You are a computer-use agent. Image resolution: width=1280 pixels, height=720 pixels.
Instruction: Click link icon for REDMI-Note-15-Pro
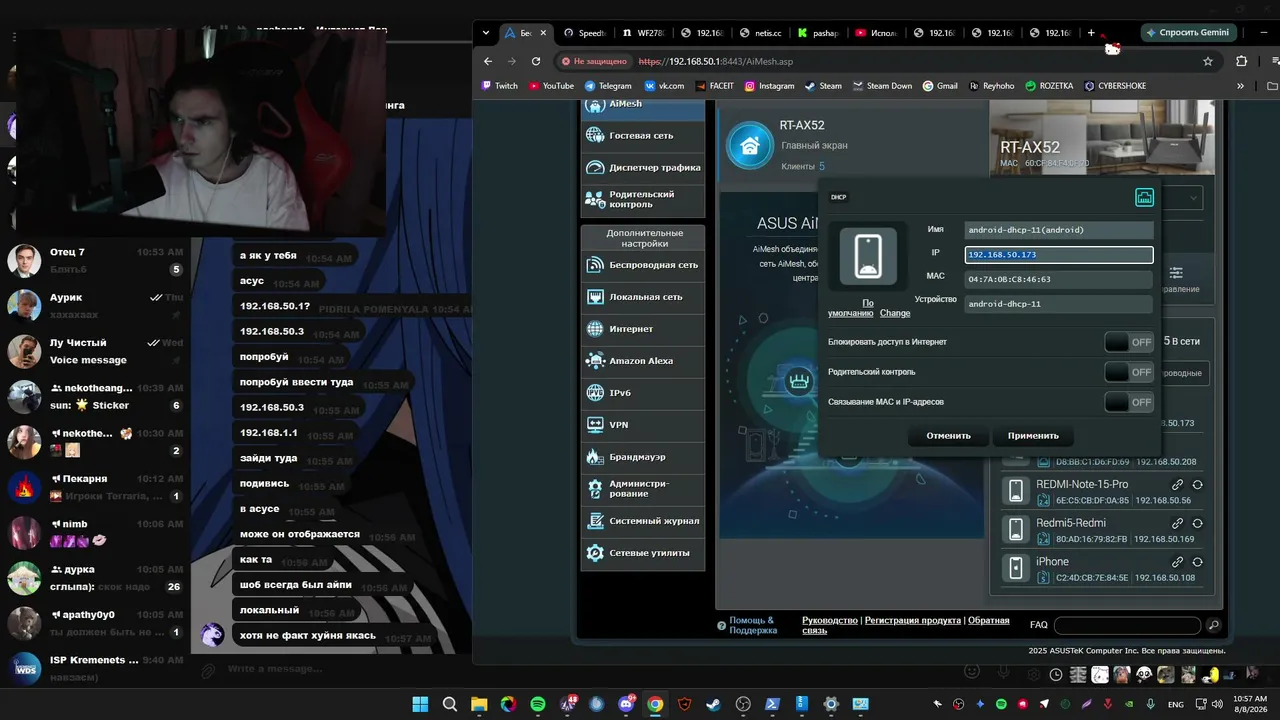[1178, 485]
